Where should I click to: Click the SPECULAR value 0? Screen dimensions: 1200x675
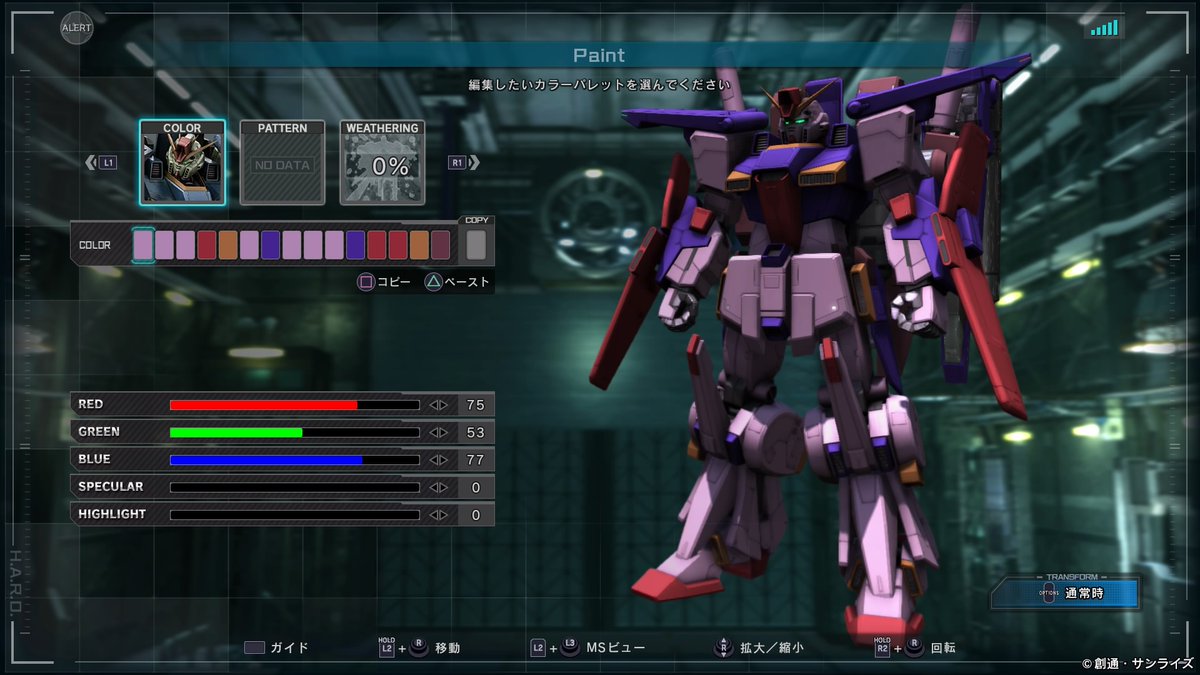point(475,487)
